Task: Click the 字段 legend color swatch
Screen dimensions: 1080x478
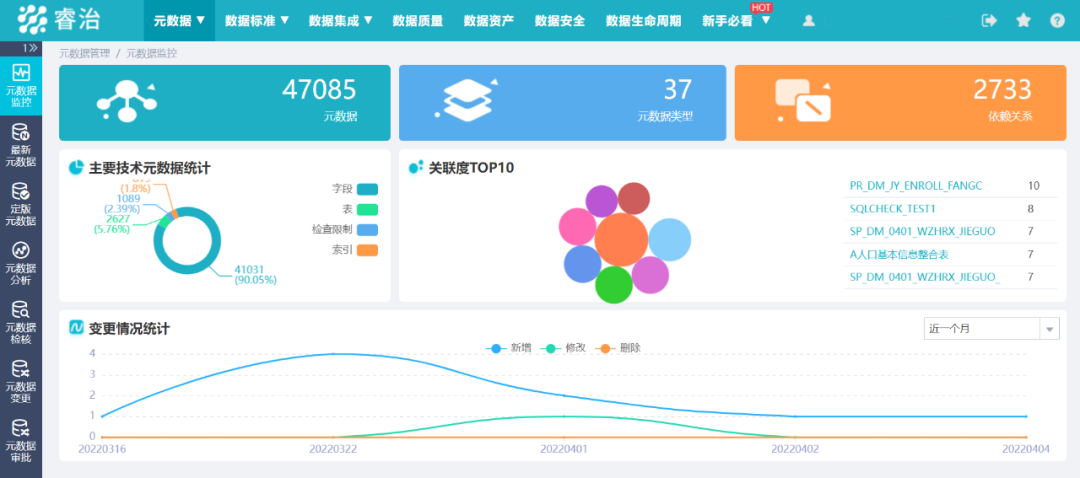Action: click(x=367, y=189)
